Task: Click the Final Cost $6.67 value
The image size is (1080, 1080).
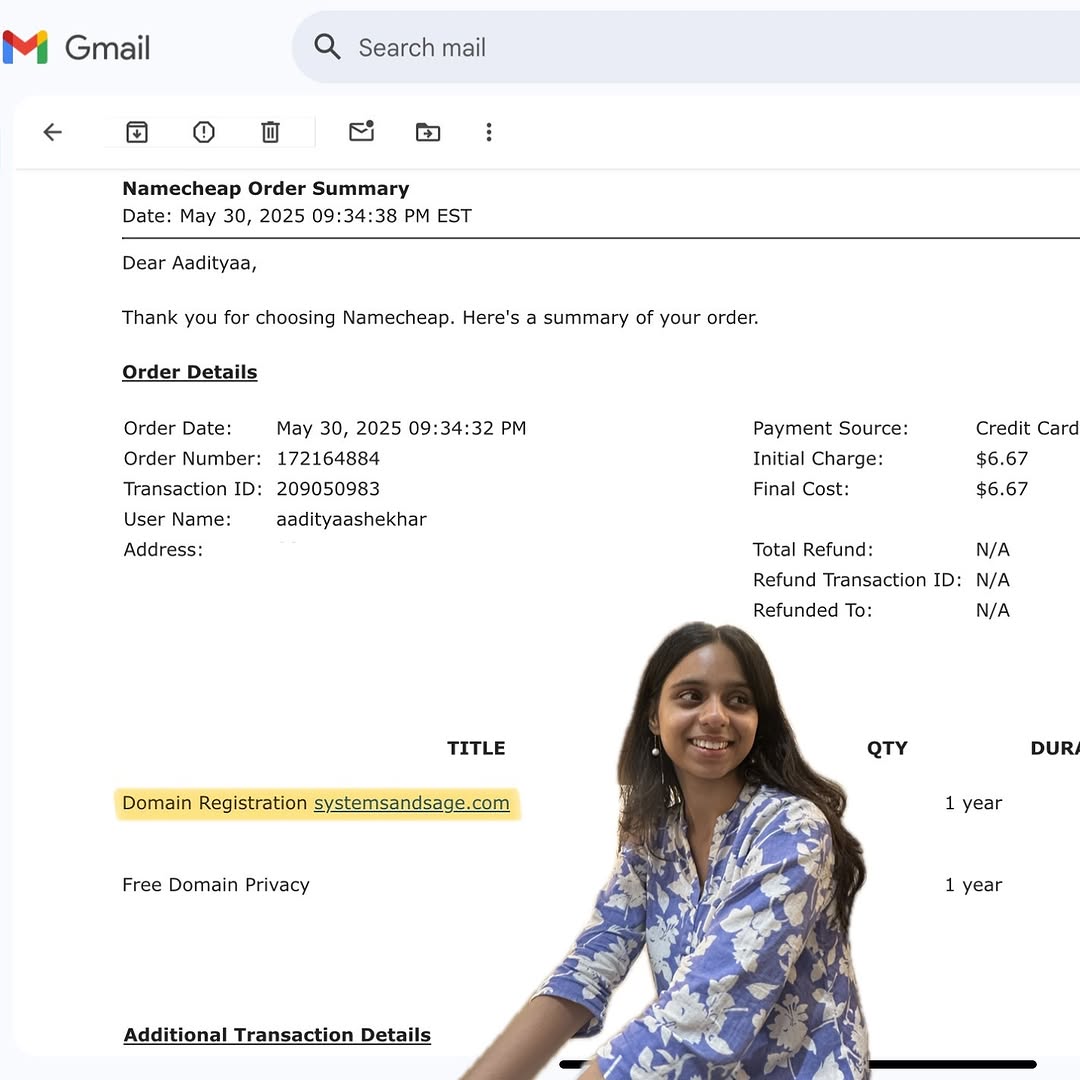Action: tap(1001, 488)
